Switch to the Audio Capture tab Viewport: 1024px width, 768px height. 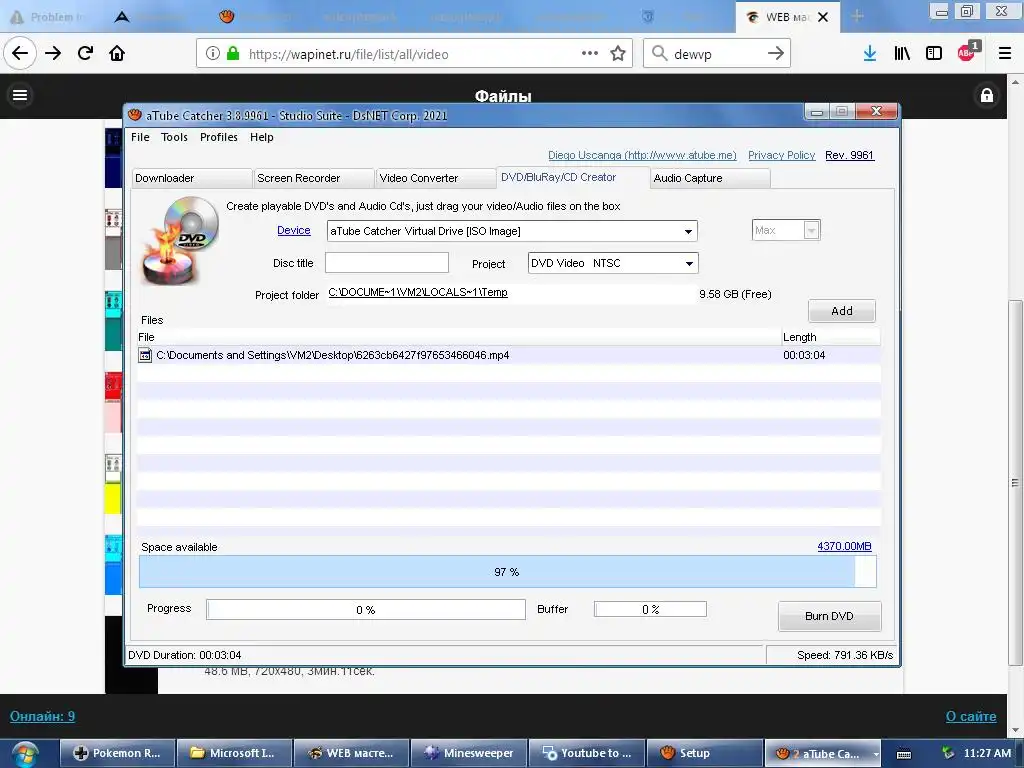coord(711,178)
